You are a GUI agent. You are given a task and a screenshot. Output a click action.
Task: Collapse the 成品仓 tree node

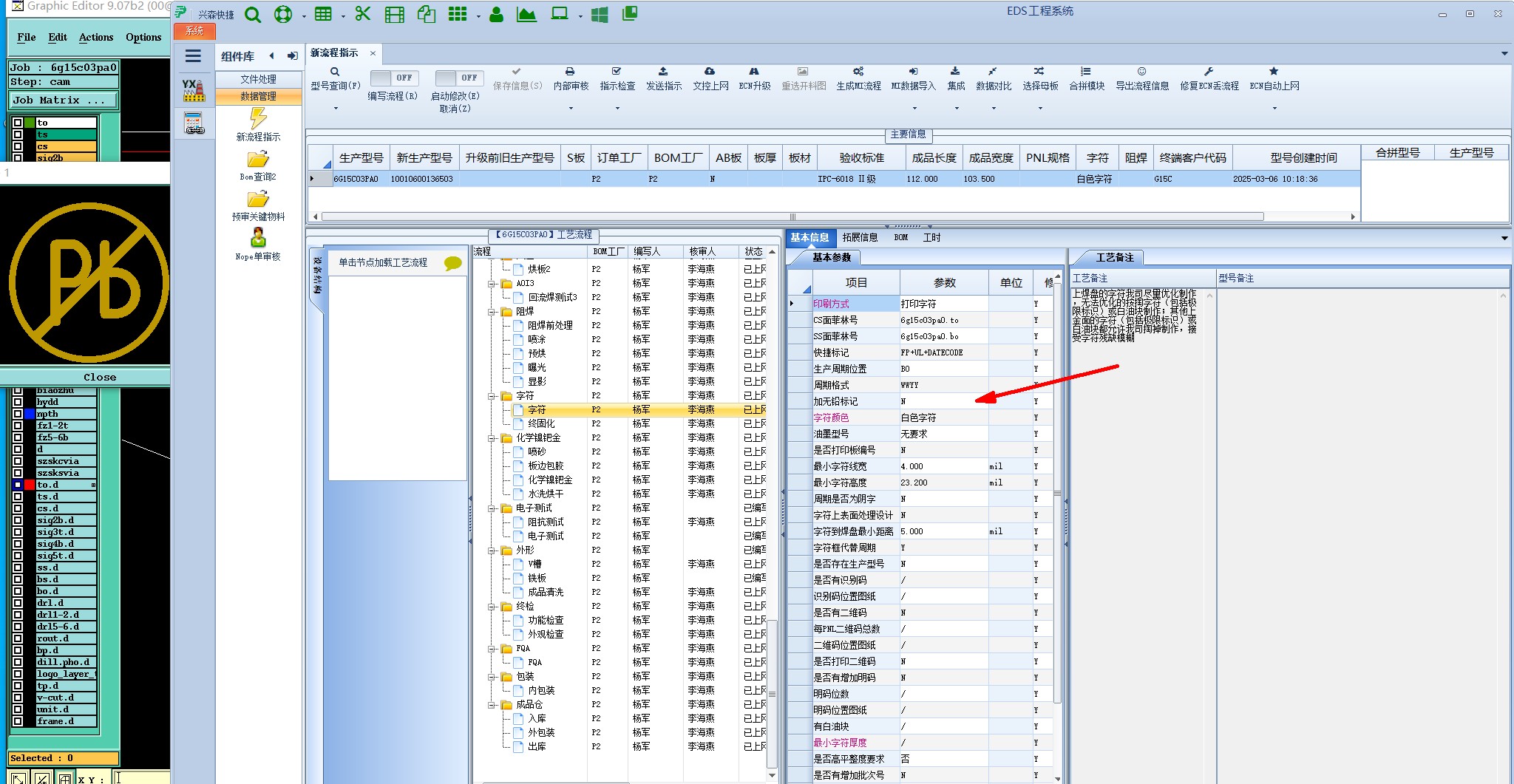click(492, 705)
